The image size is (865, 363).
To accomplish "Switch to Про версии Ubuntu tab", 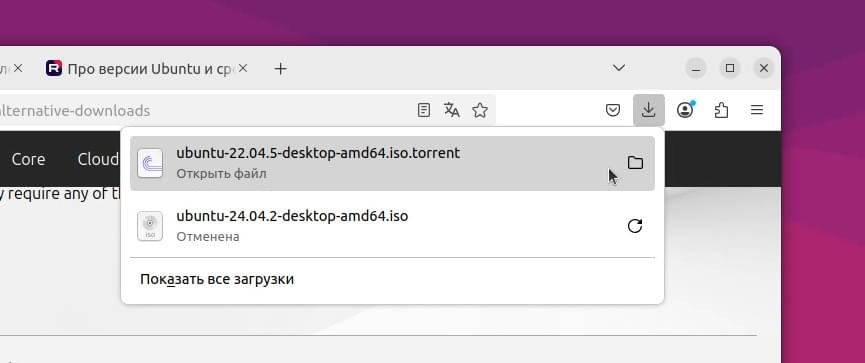I will tap(140, 68).
